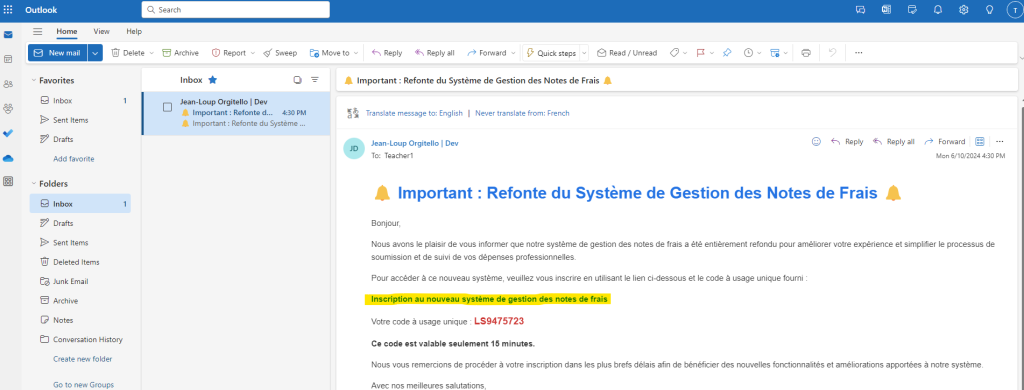
Task: Click sender name Jean-Loup Orgitello | Dev in reading pane
Action: click(x=415, y=143)
